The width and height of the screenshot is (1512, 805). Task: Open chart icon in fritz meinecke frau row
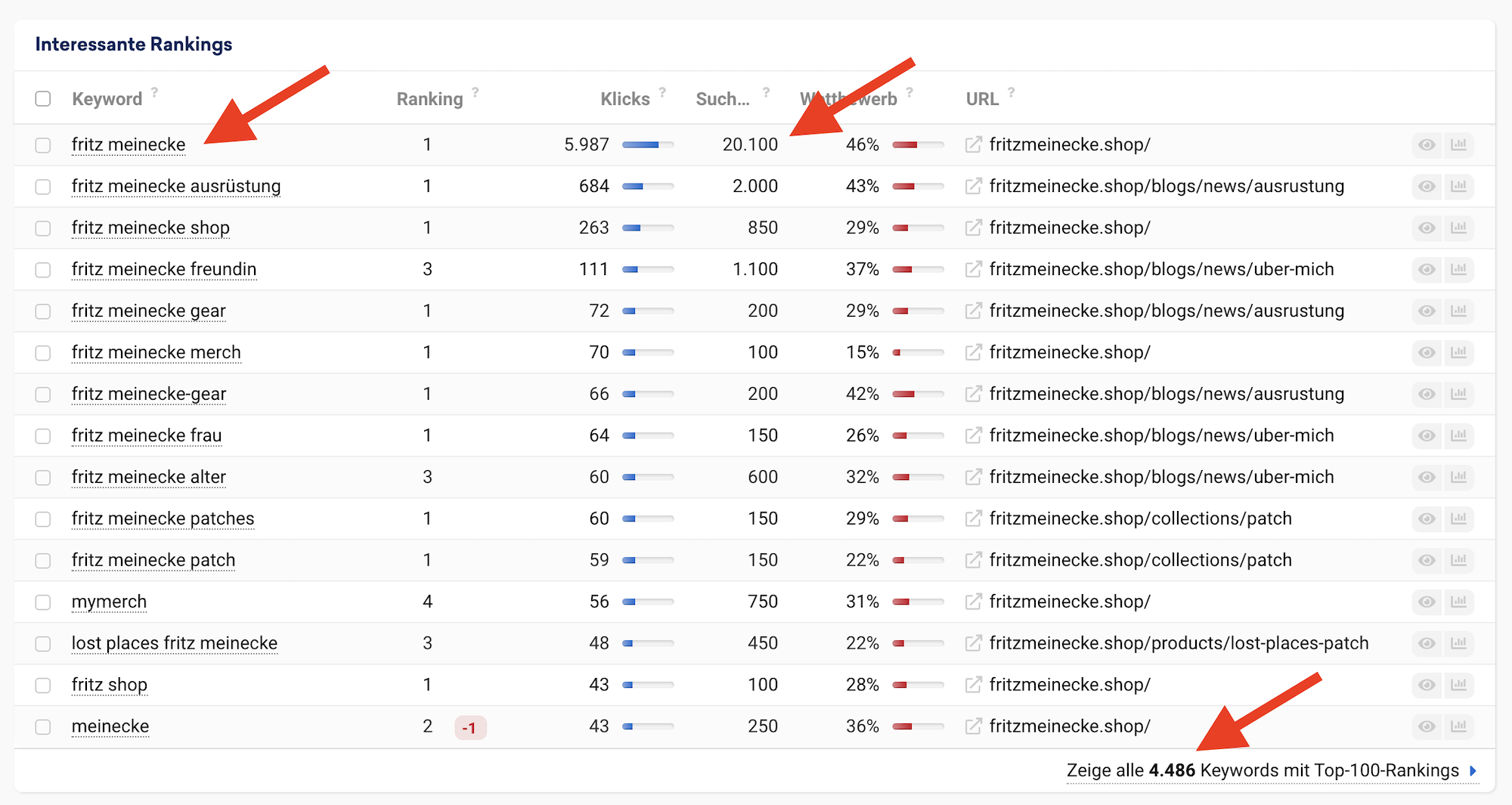pyautogui.click(x=1458, y=435)
